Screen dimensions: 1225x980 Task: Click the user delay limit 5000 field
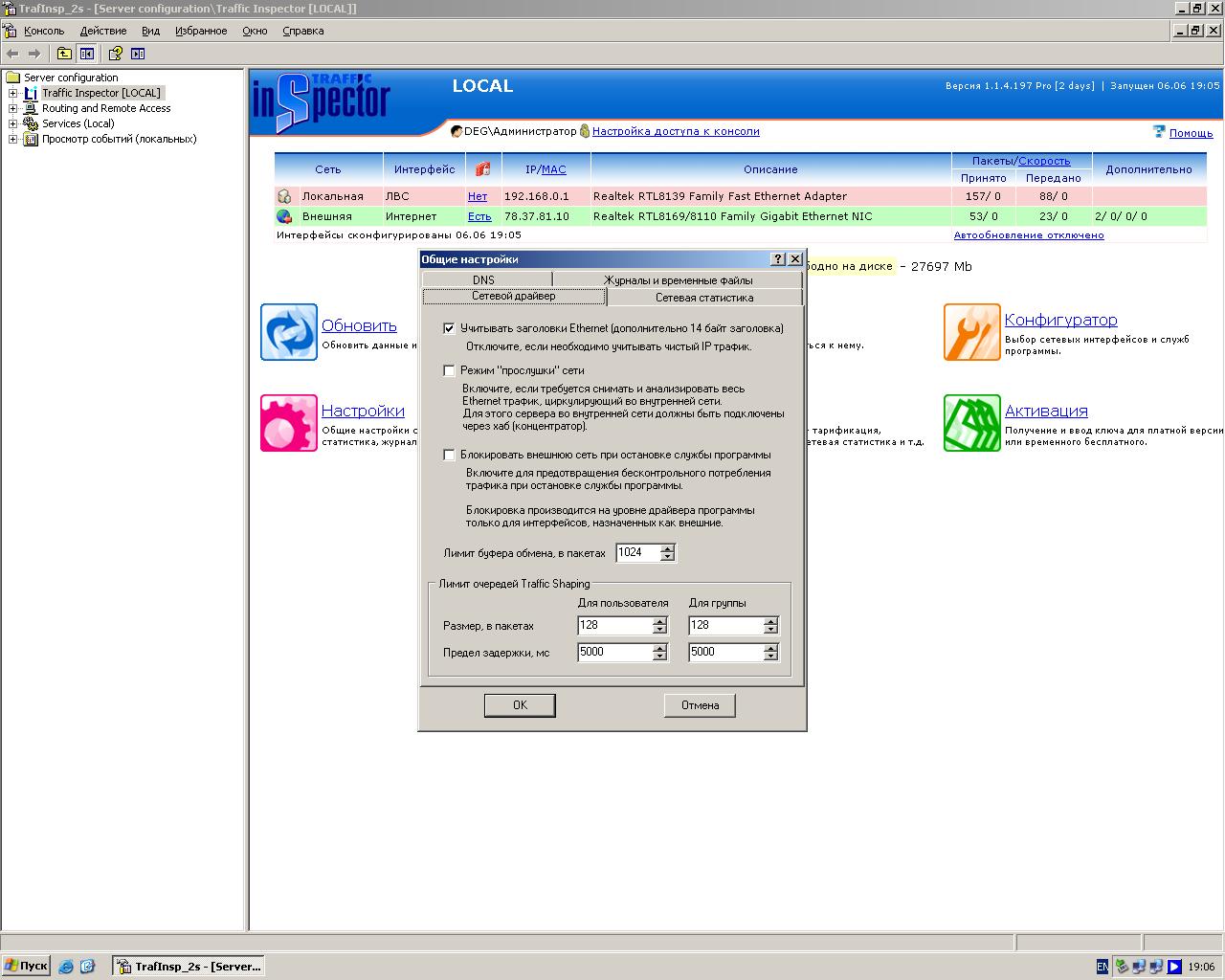(x=615, y=652)
